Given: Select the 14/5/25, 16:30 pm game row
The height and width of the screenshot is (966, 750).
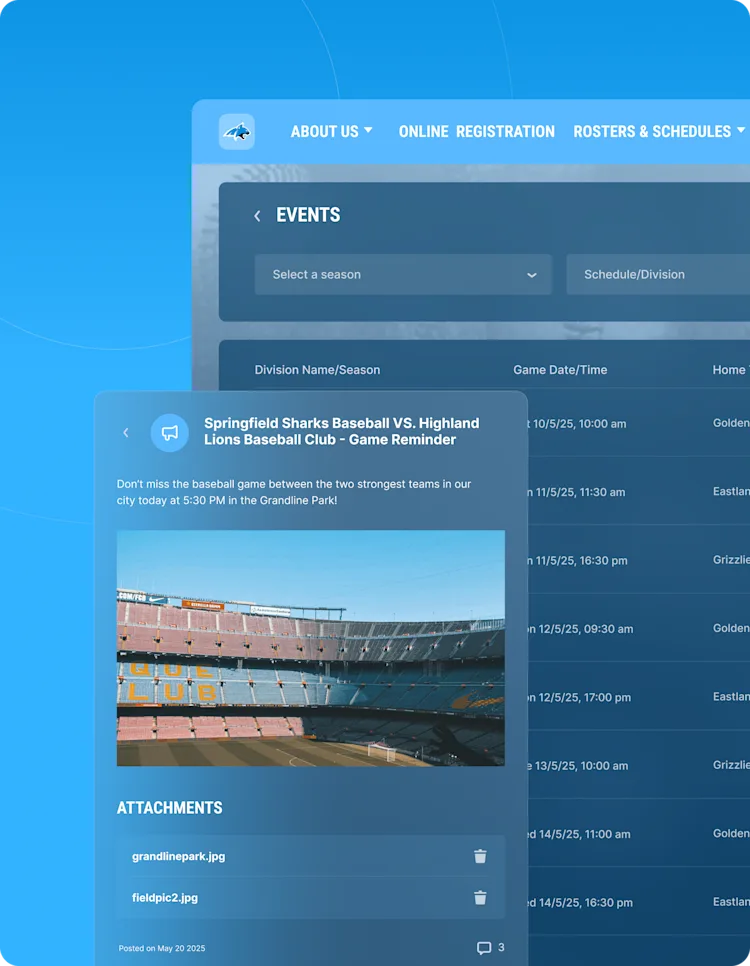Looking at the screenshot, I should click(638, 901).
